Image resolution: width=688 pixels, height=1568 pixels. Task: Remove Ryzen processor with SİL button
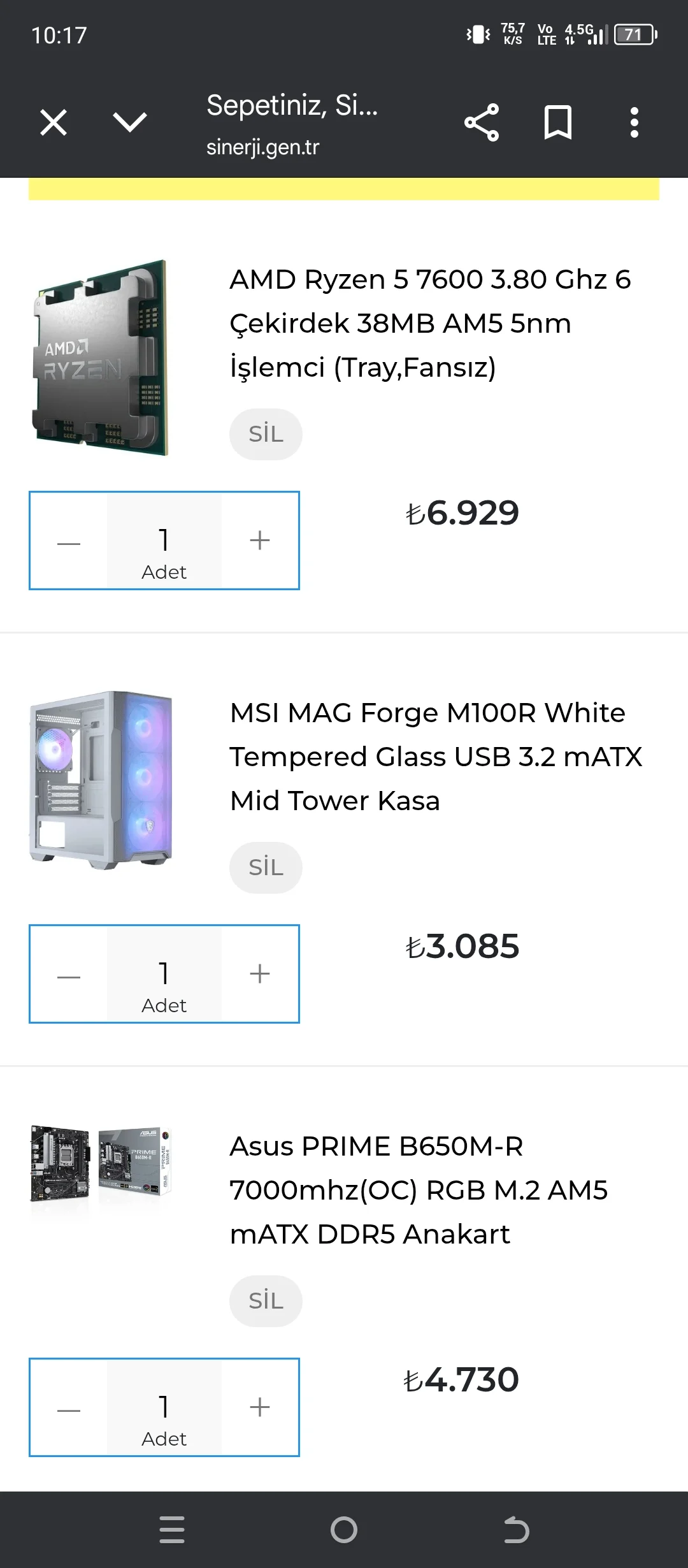pos(266,434)
